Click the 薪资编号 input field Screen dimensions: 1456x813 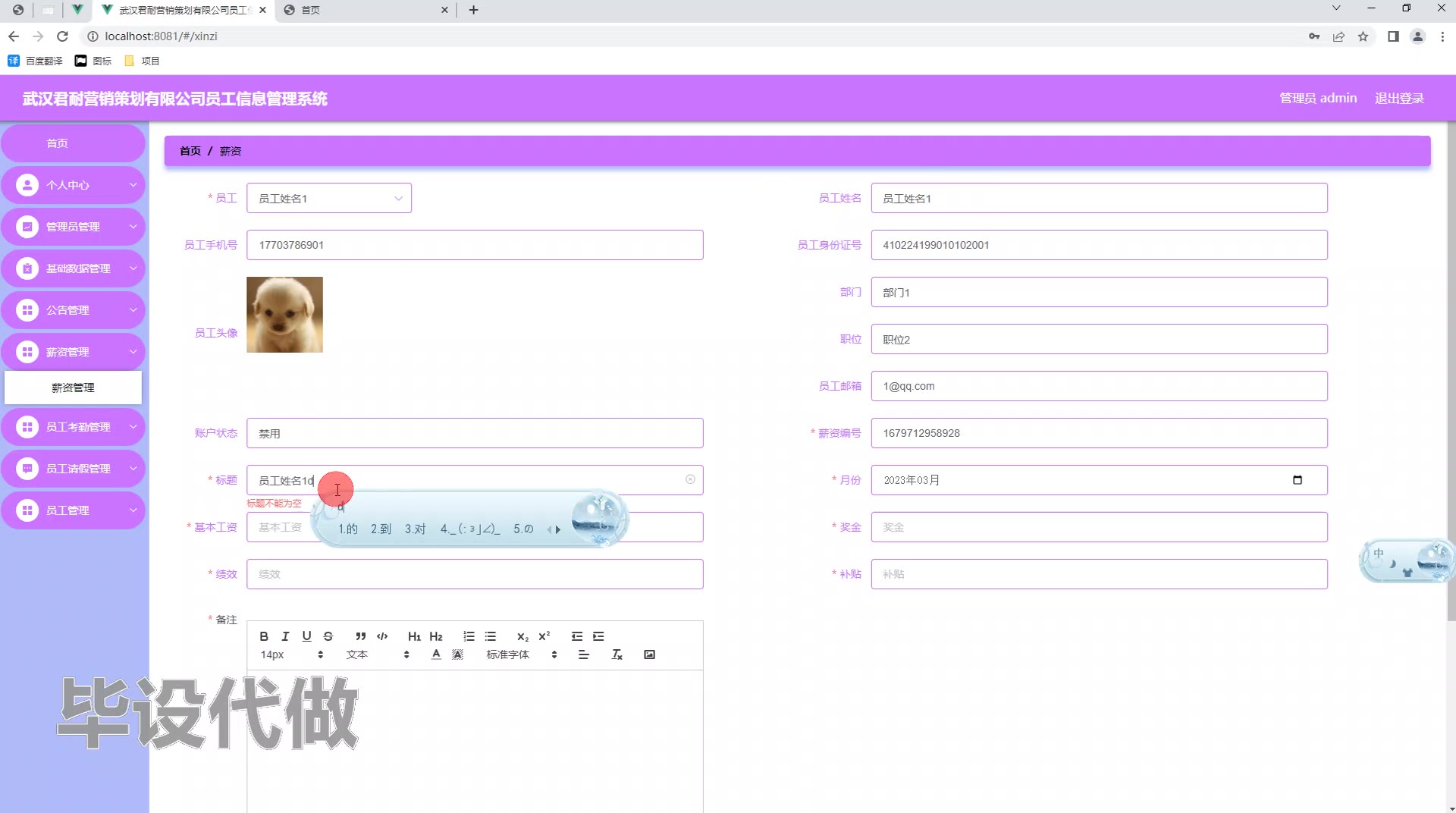click(1099, 433)
